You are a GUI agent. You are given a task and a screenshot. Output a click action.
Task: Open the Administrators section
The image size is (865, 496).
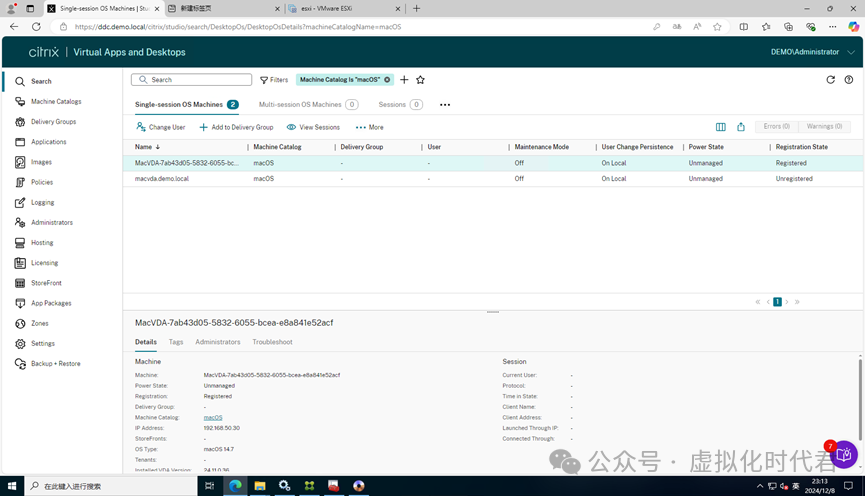click(x=52, y=222)
